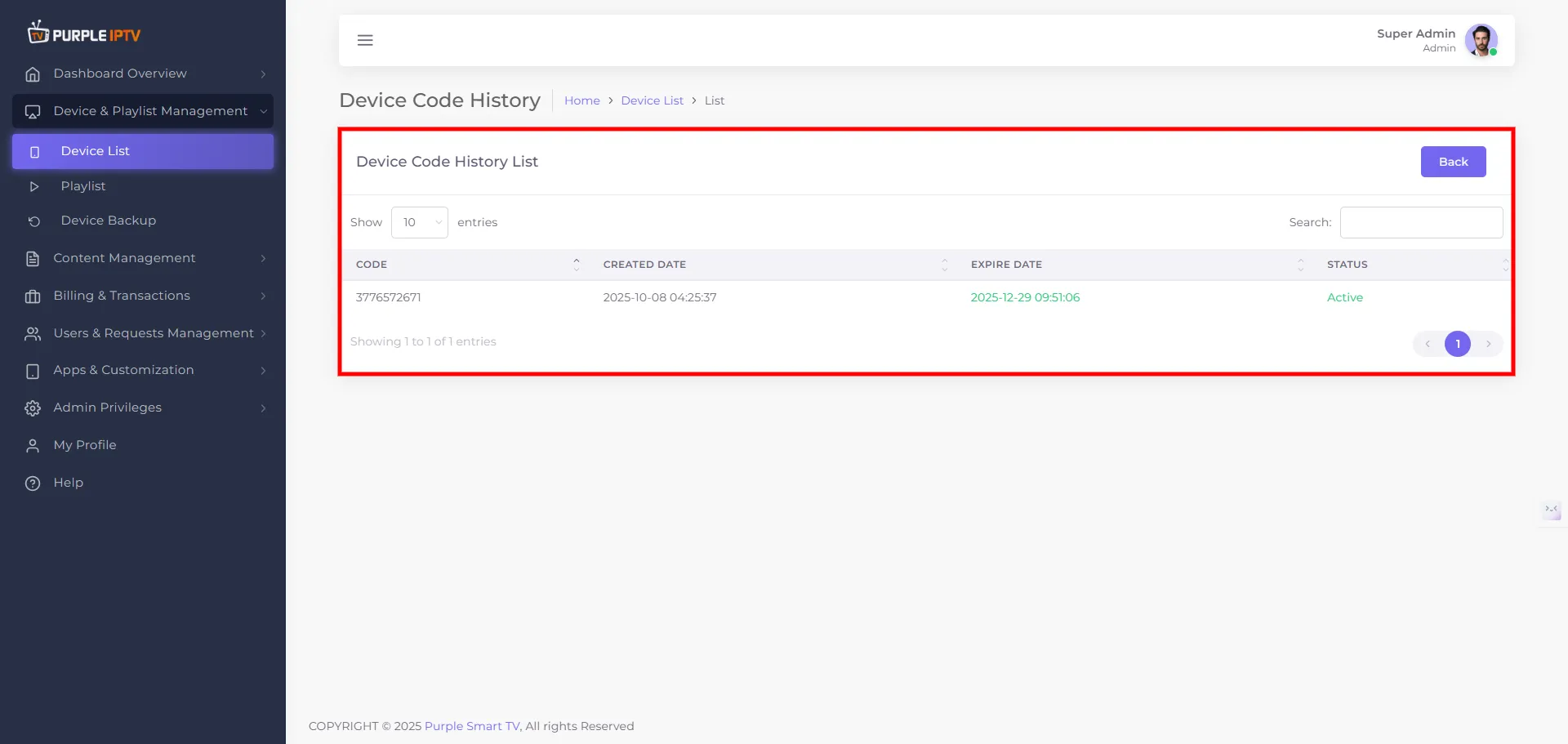Expand Content Management chevron

[263, 259]
